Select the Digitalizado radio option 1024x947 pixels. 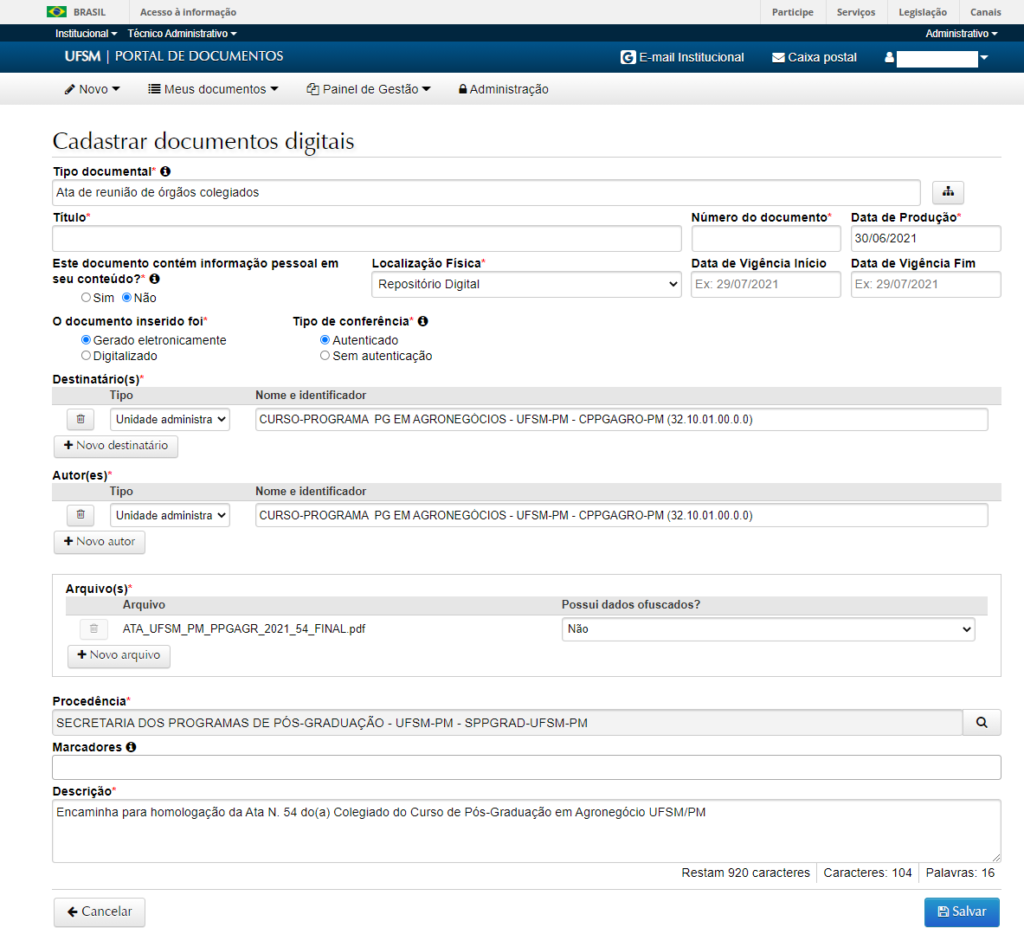87,355
